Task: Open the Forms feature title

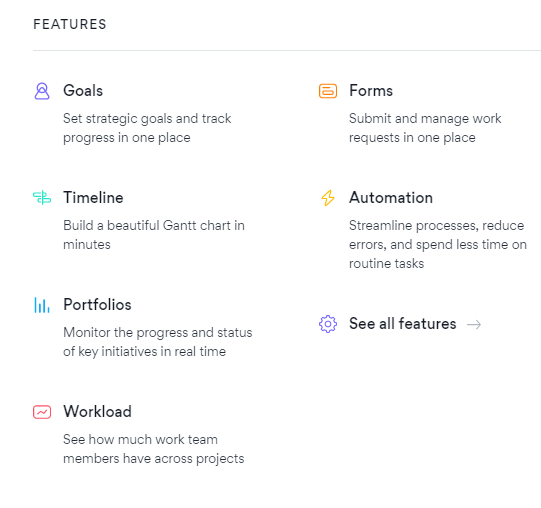Action: pos(371,91)
